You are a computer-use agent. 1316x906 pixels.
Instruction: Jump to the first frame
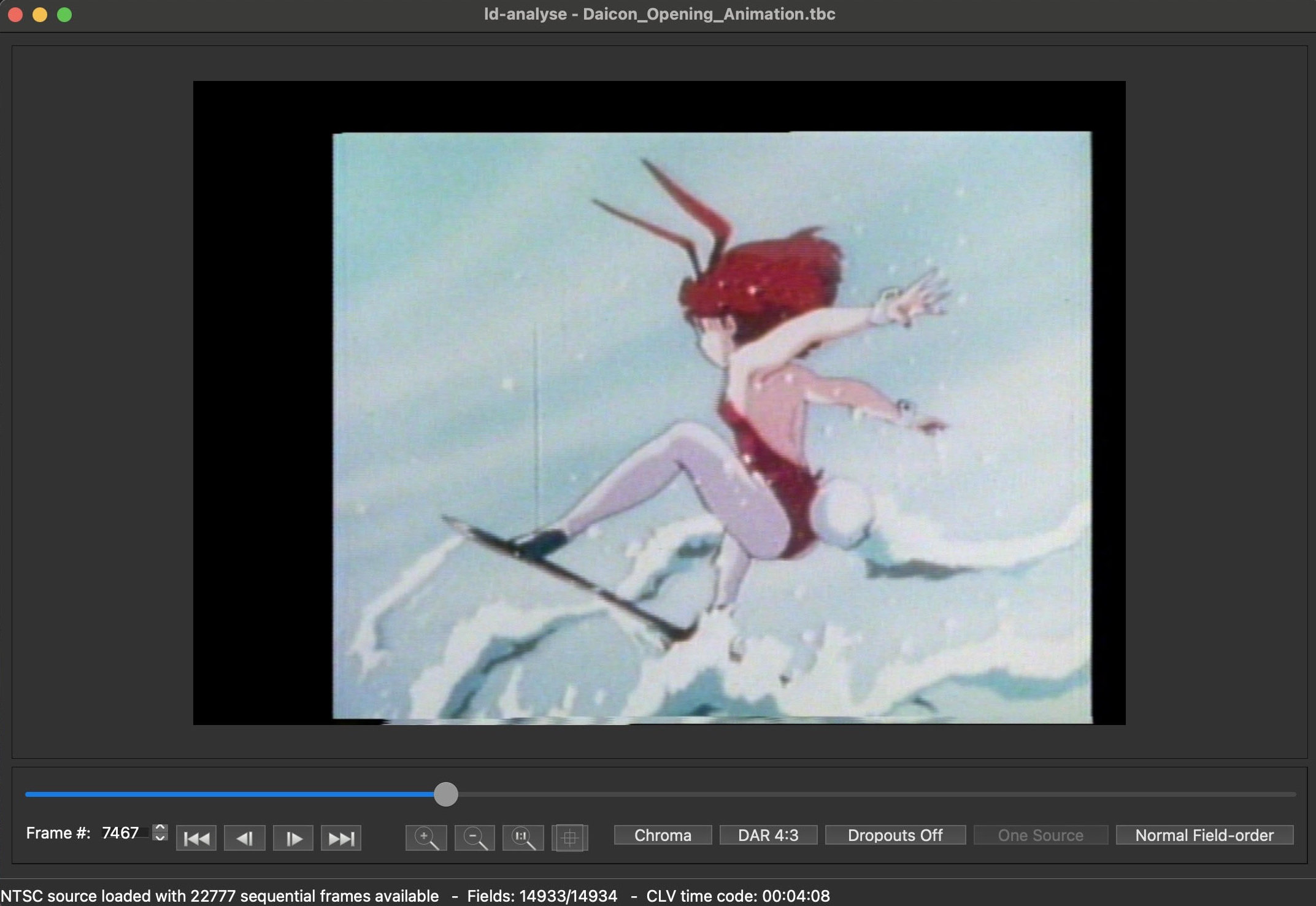(196, 838)
